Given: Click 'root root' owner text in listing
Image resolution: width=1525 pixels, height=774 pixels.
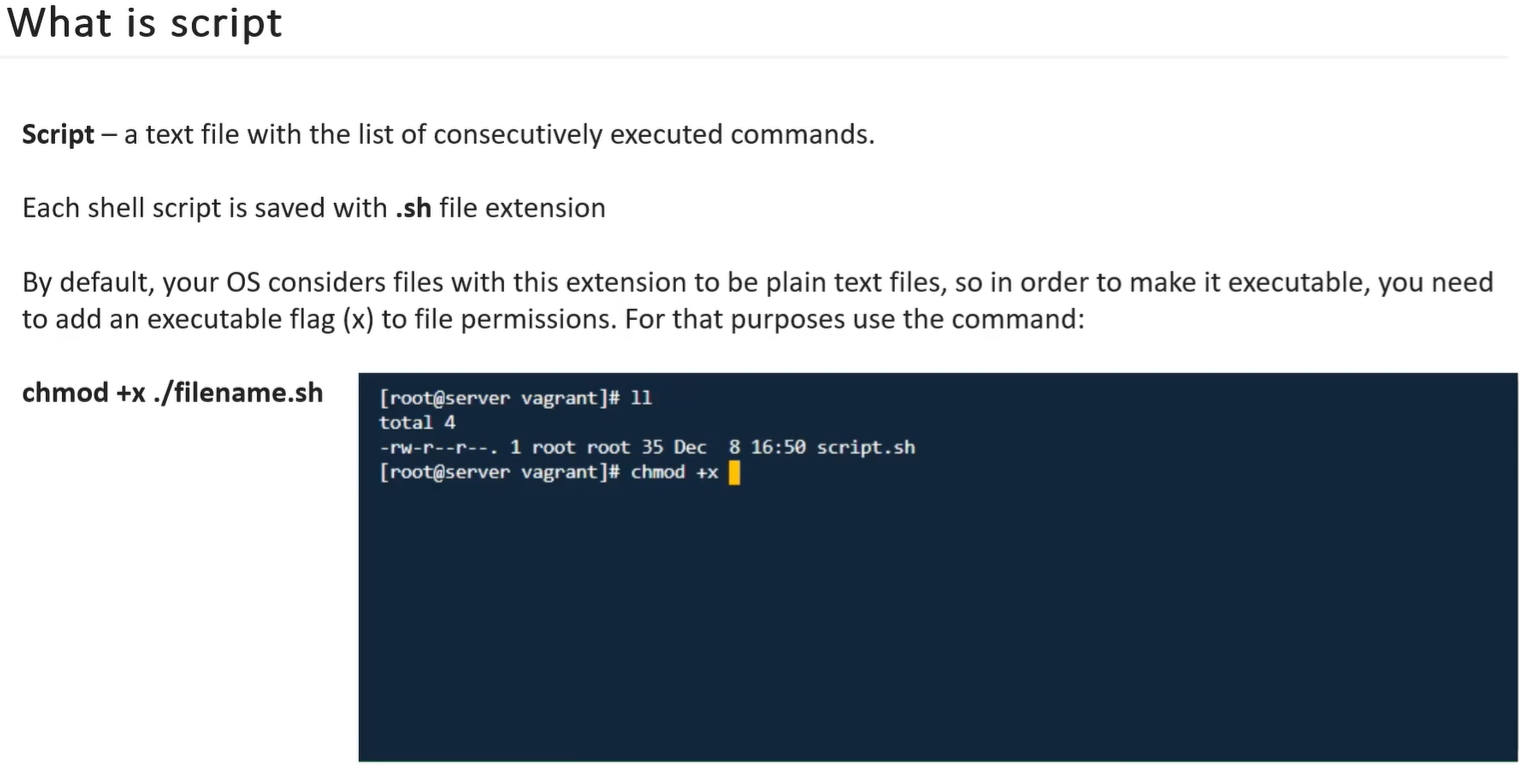Looking at the screenshot, I should click(581, 447).
